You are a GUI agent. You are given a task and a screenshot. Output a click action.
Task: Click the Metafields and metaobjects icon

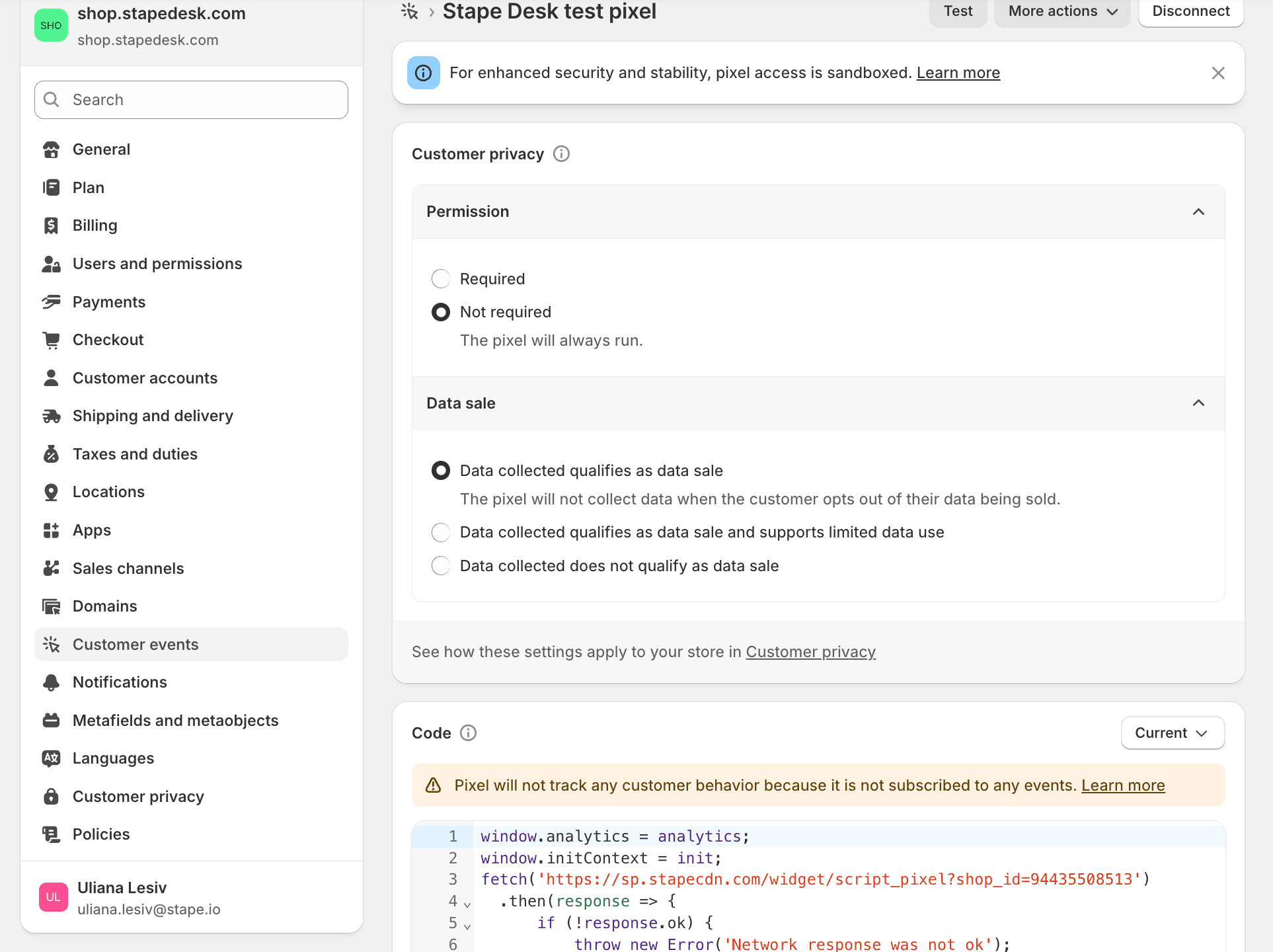tap(51, 721)
